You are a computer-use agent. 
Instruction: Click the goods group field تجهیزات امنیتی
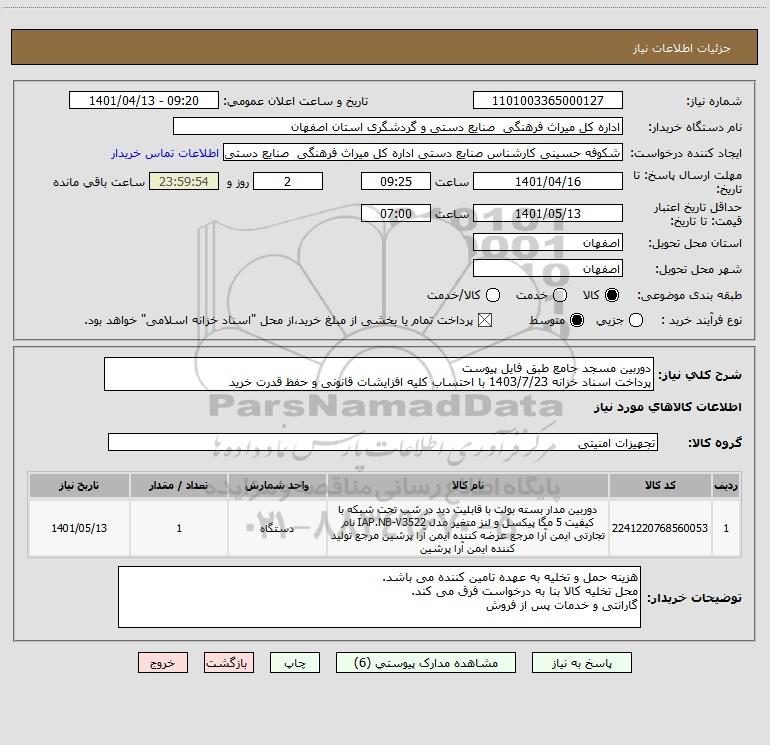[383, 442]
